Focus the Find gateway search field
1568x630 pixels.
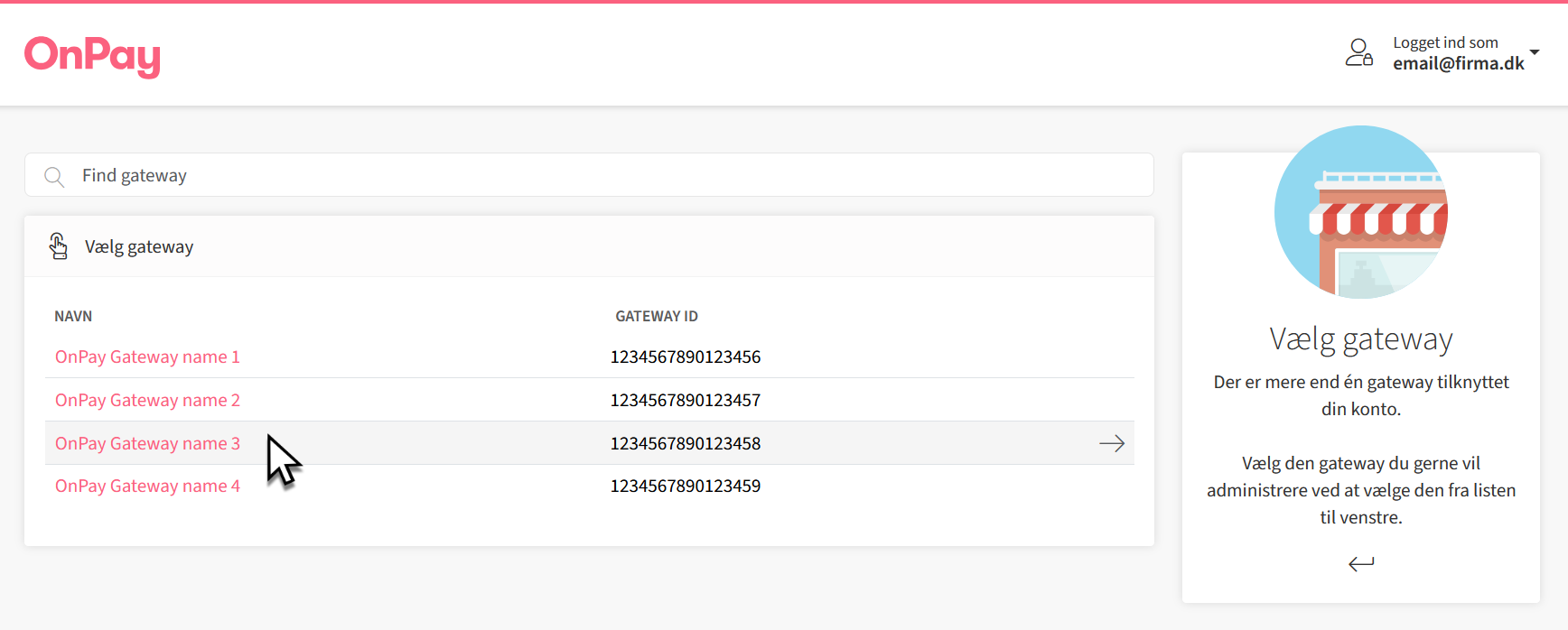click(x=587, y=175)
